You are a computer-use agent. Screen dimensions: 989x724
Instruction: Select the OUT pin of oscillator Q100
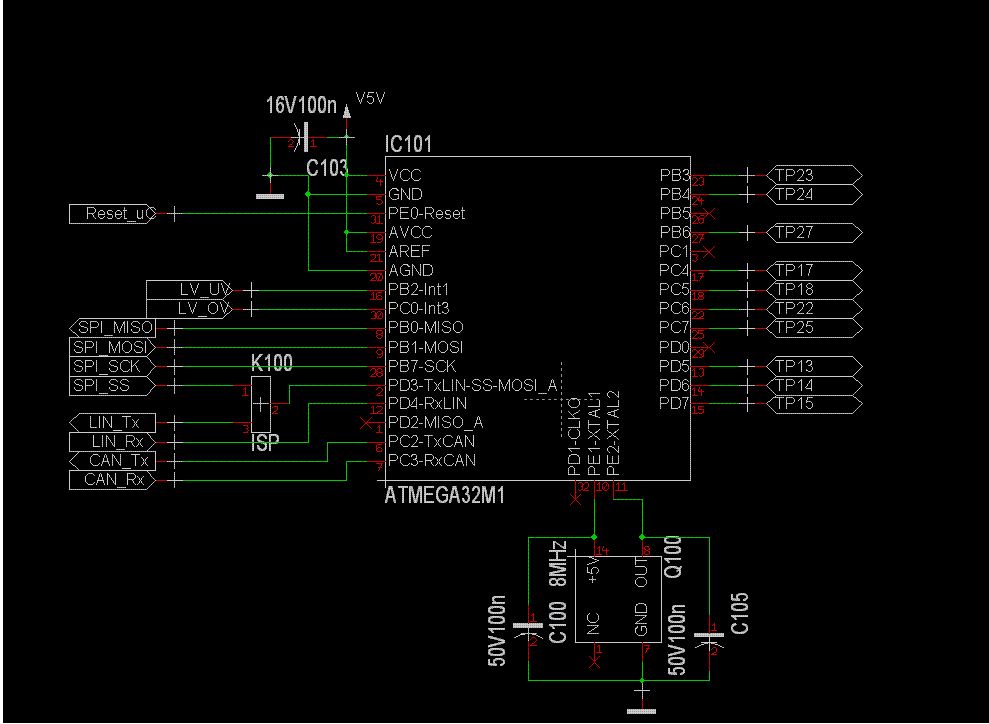tap(641, 573)
